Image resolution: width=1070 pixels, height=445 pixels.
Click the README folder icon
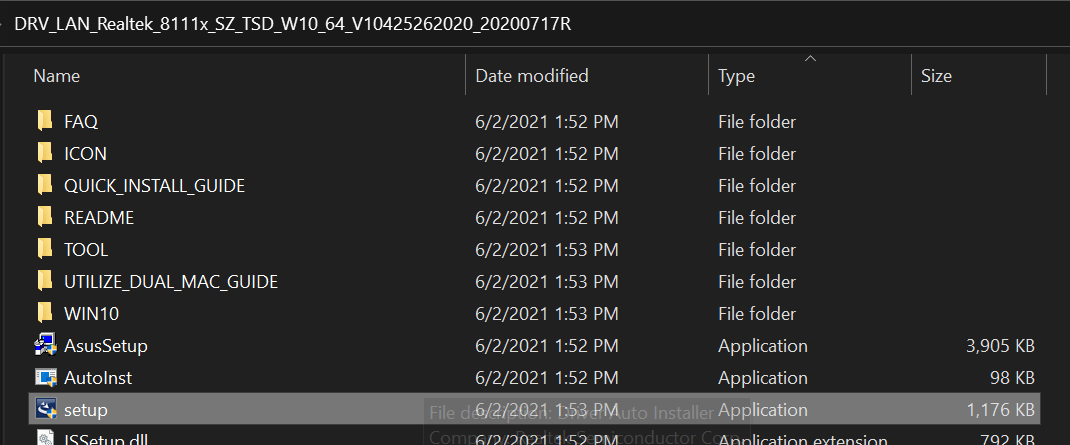[45, 217]
